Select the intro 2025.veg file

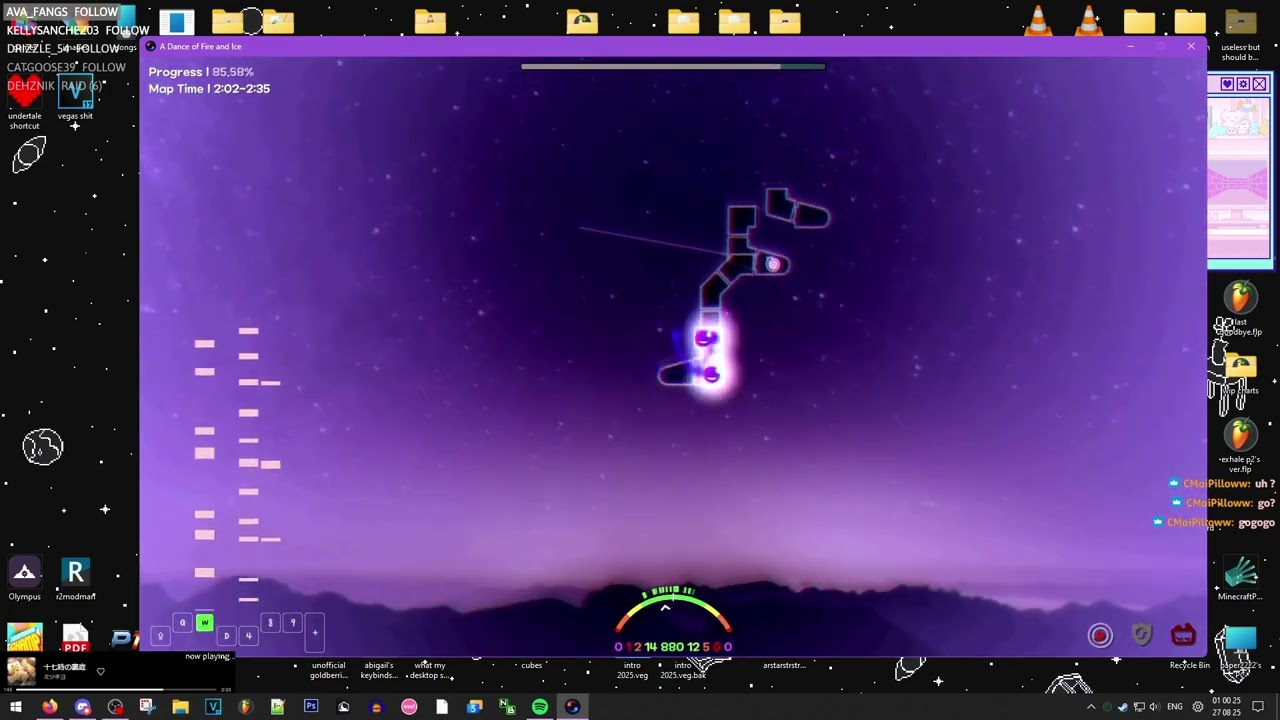(x=632, y=669)
